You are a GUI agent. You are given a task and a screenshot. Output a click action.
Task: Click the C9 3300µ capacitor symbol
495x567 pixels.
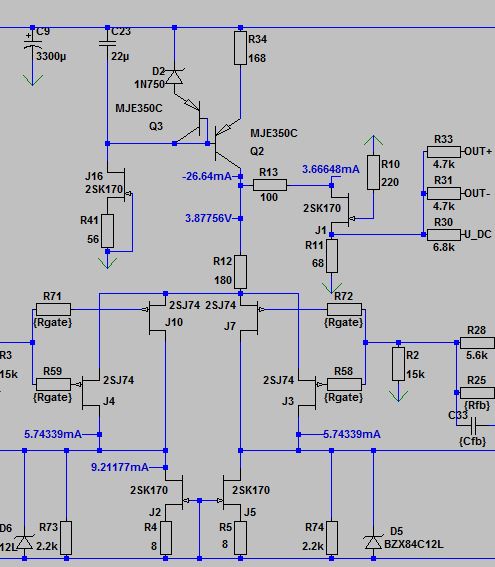click(33, 44)
